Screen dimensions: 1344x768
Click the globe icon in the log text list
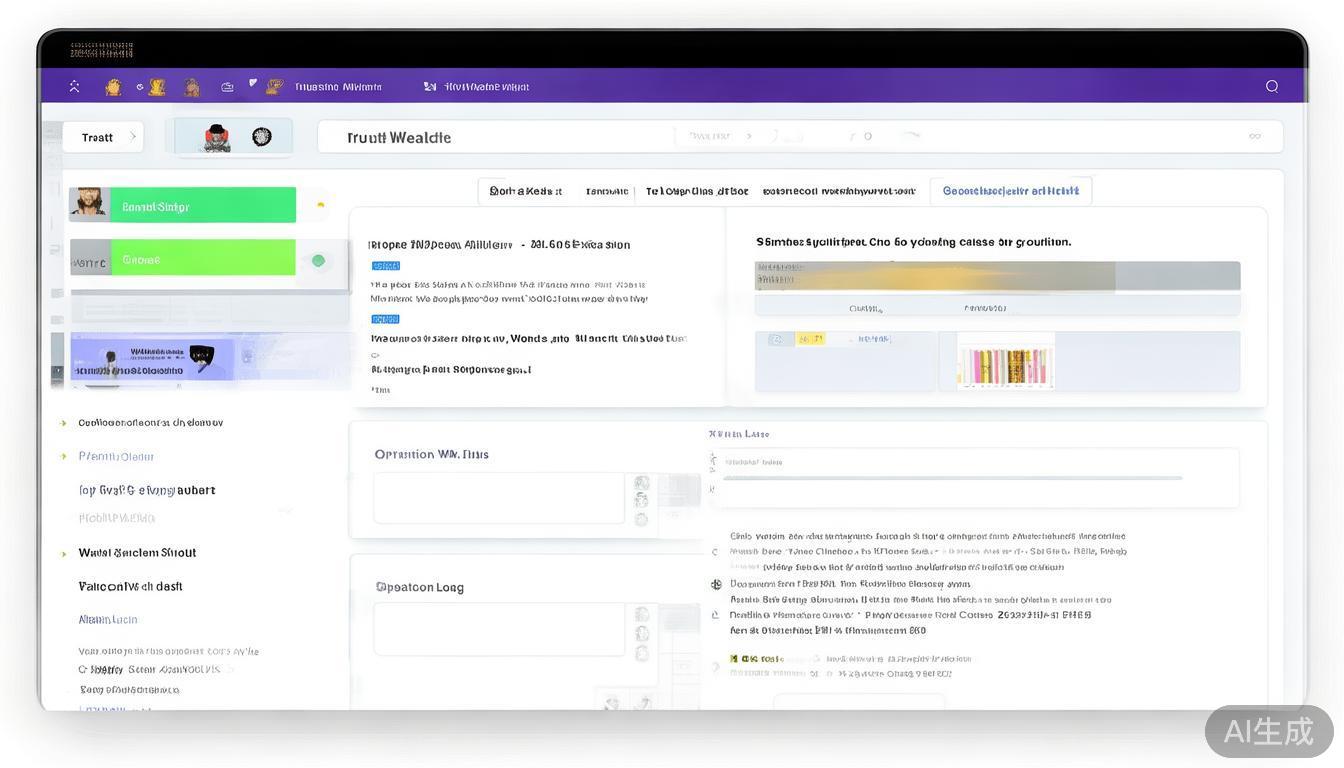[x=716, y=584]
